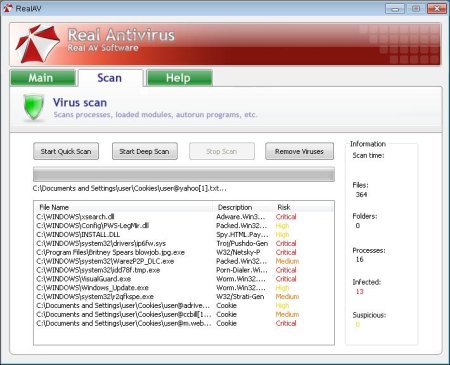Select the jdd78f.tmp.exe row
The image size is (450, 365).
[x=184, y=270]
